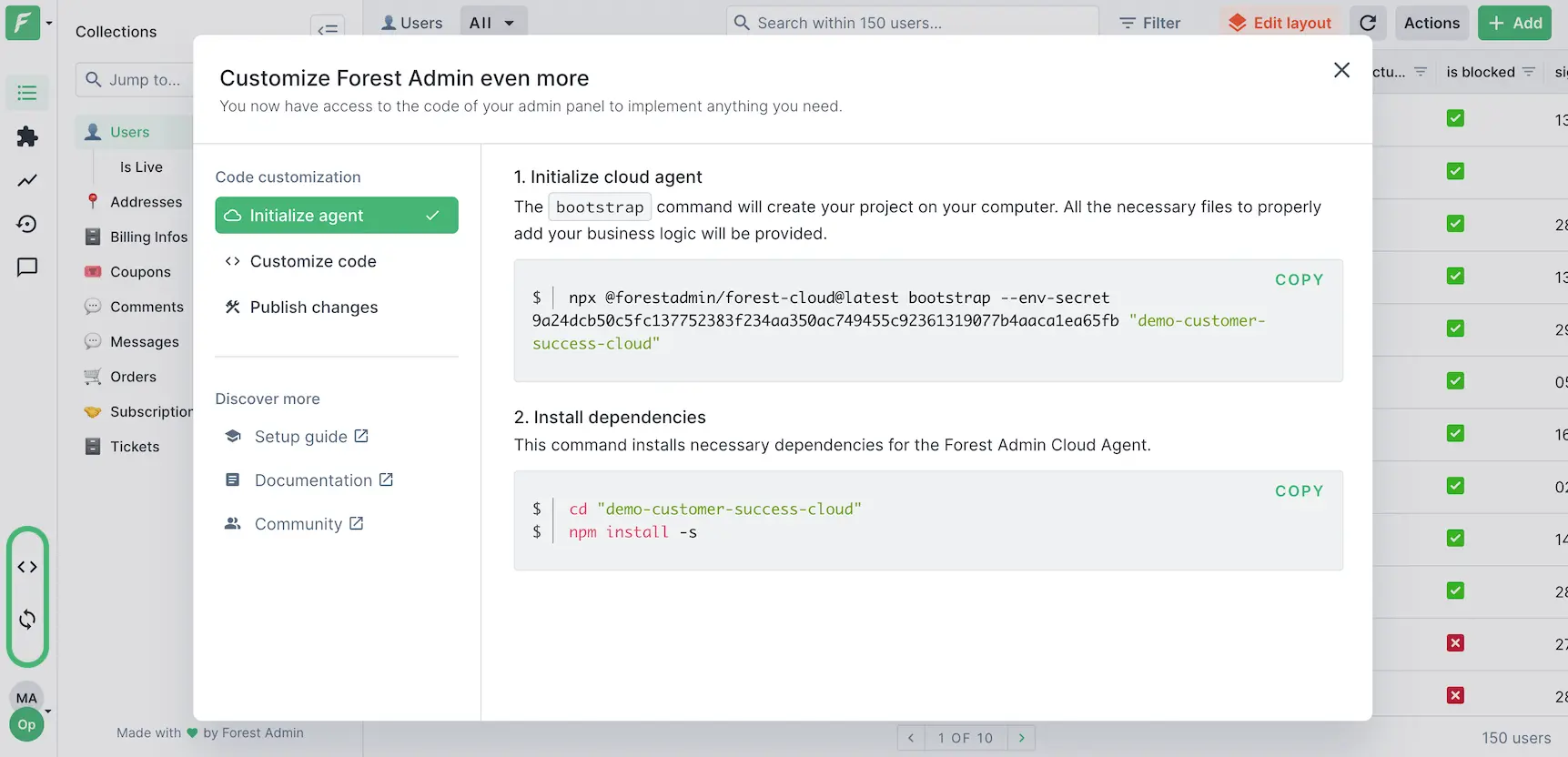The height and width of the screenshot is (757, 1568).
Task: Copy the install dependencies commands
Action: click(x=1299, y=490)
